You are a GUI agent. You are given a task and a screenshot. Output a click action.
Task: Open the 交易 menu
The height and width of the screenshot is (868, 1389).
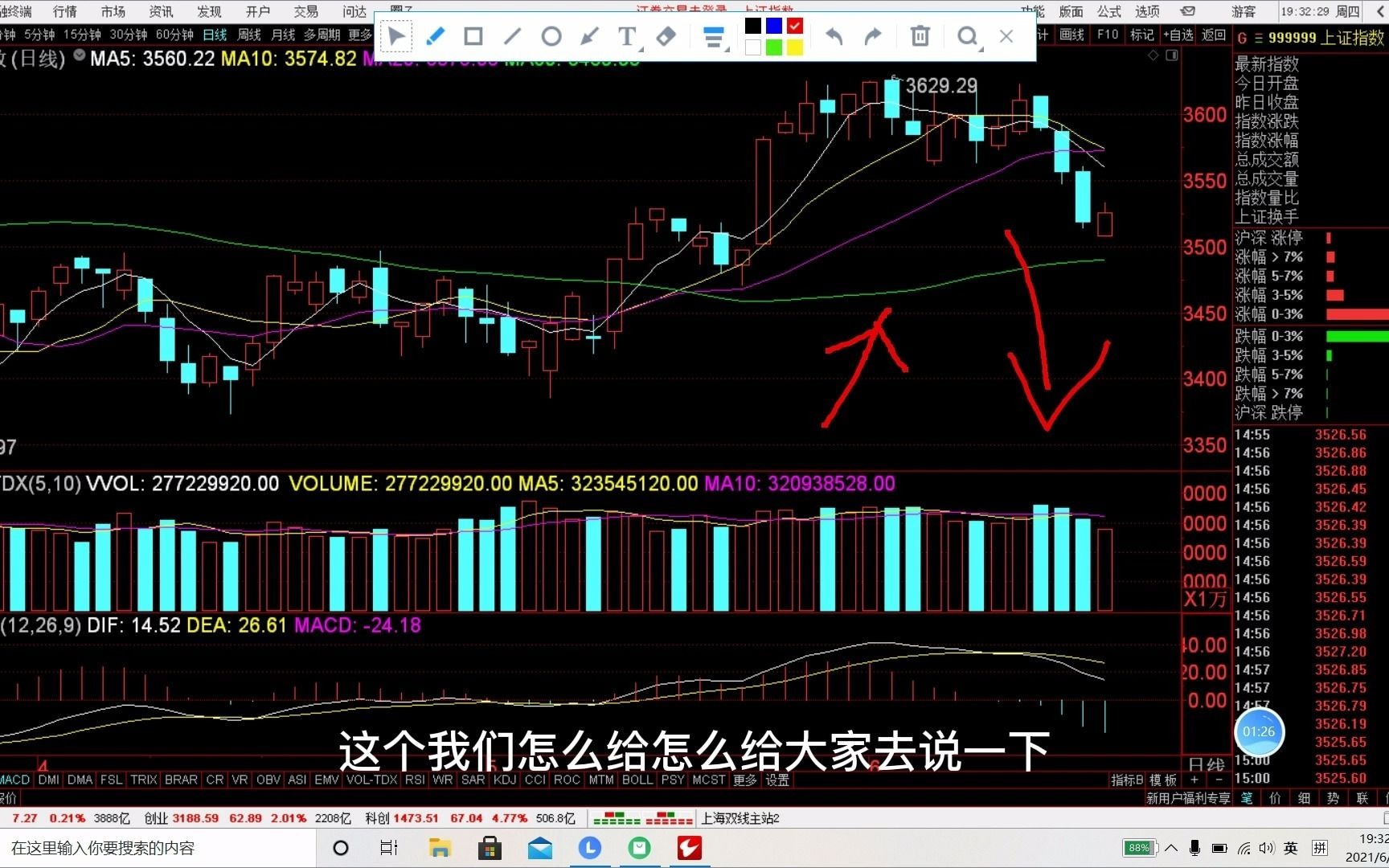306,10
